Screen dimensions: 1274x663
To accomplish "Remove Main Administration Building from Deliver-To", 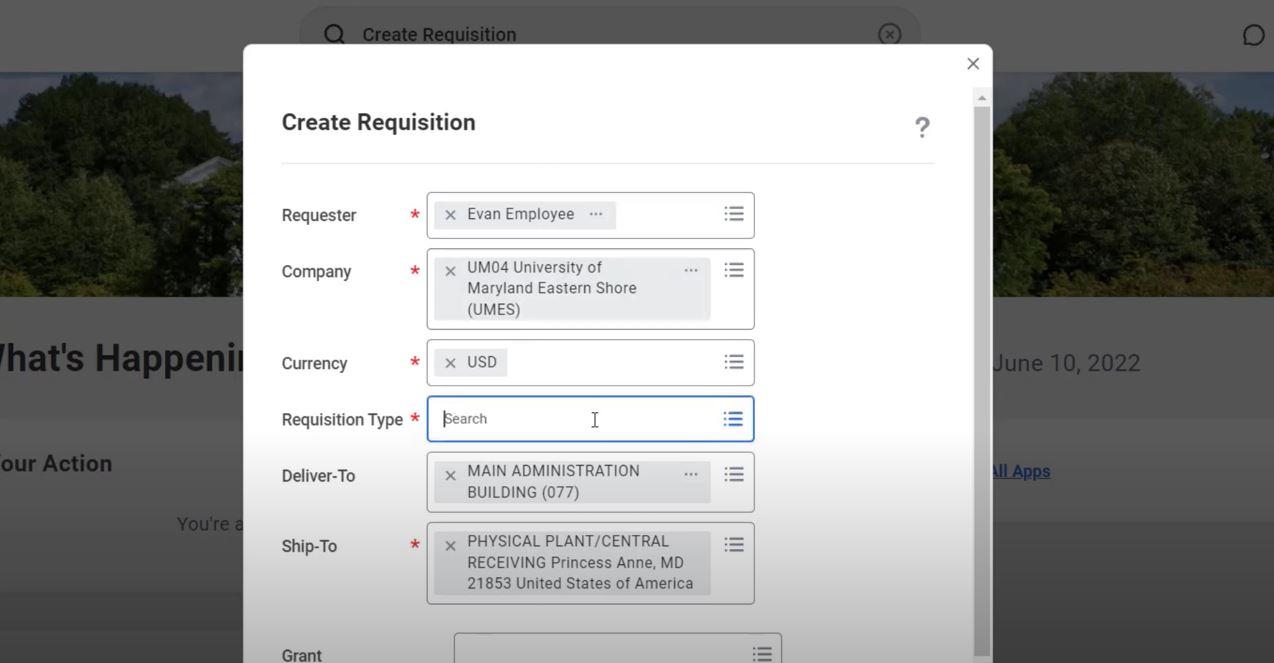I will [x=450, y=475].
